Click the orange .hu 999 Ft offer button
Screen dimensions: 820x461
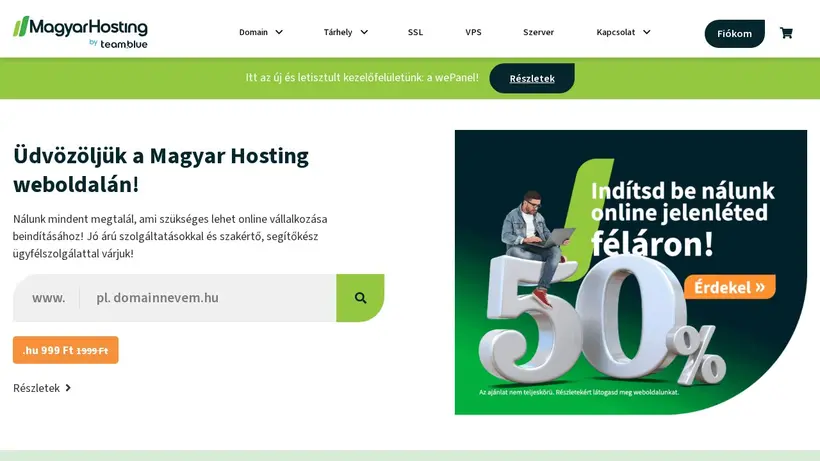66,350
